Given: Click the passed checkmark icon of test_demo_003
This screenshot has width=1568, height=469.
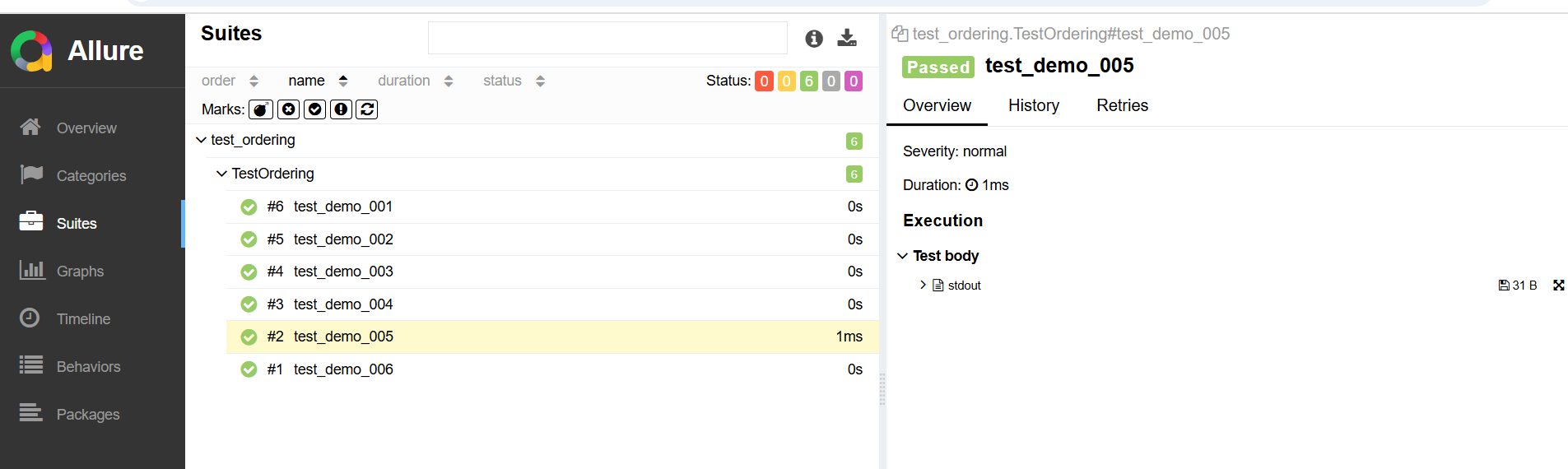Looking at the screenshot, I should [249, 272].
